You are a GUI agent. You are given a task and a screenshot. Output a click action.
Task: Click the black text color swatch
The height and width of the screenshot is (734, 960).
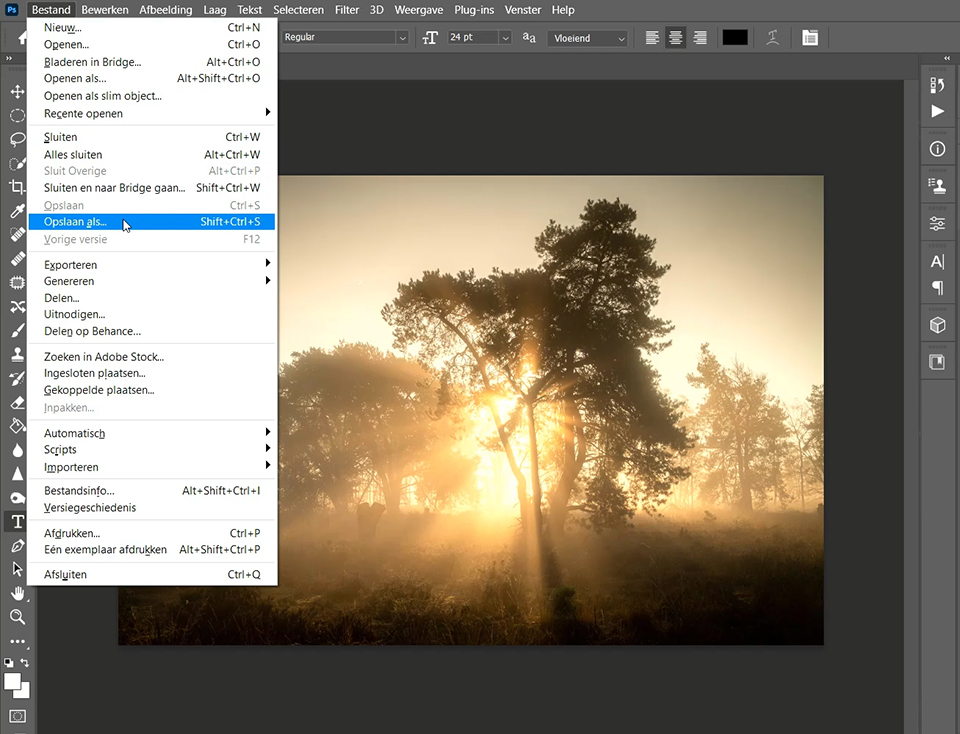pyautogui.click(x=735, y=38)
